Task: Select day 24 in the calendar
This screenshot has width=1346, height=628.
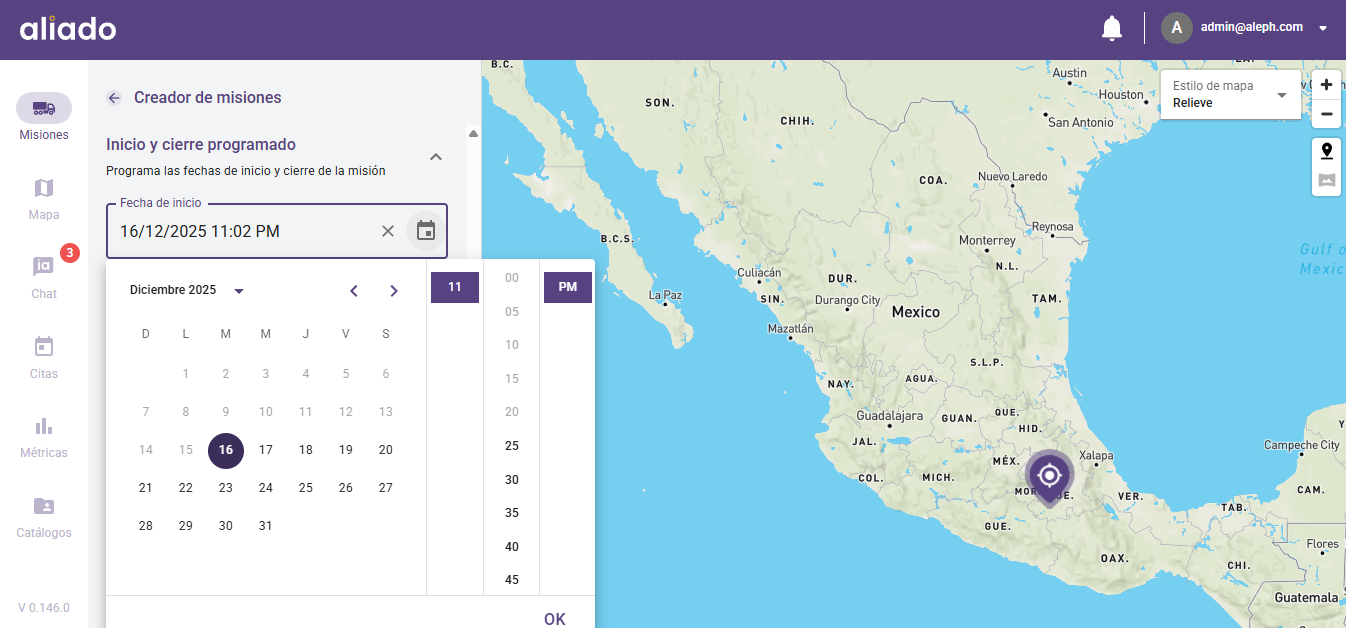Action: click(x=266, y=488)
